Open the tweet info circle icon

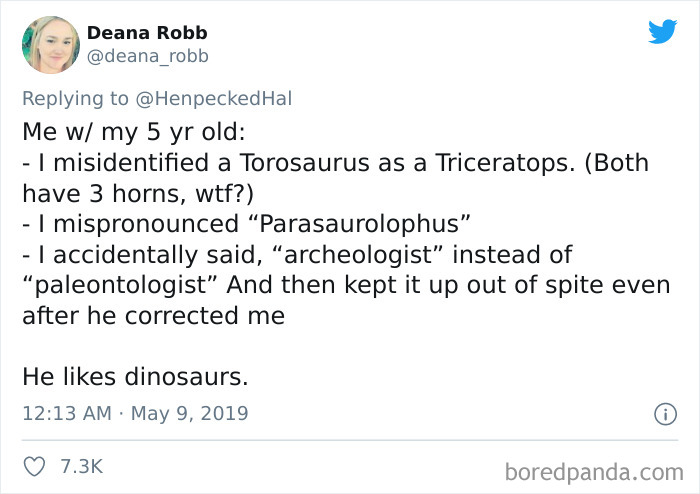tap(660, 413)
